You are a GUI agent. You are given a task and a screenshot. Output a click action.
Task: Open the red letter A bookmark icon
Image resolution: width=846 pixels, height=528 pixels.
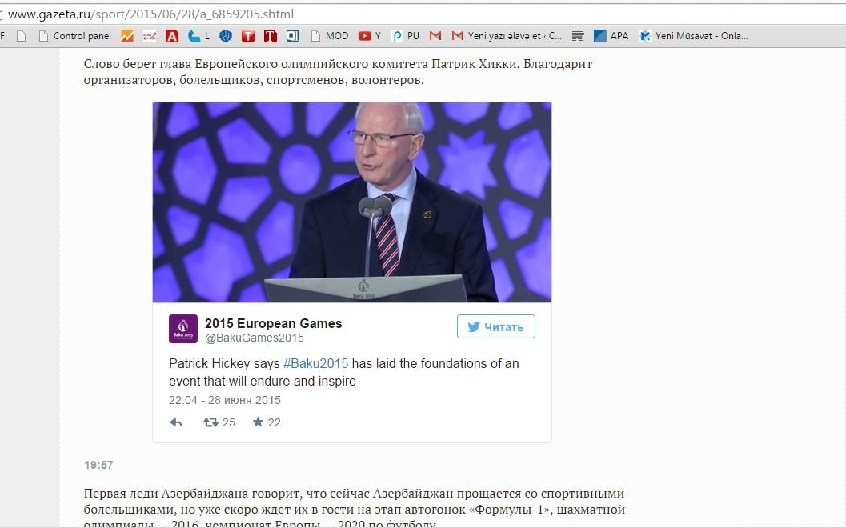tap(172, 36)
